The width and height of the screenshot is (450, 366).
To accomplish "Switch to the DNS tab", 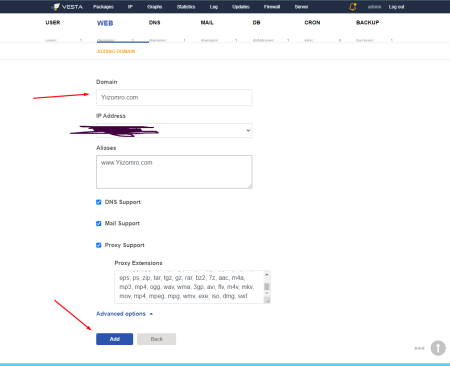I will click(x=154, y=23).
